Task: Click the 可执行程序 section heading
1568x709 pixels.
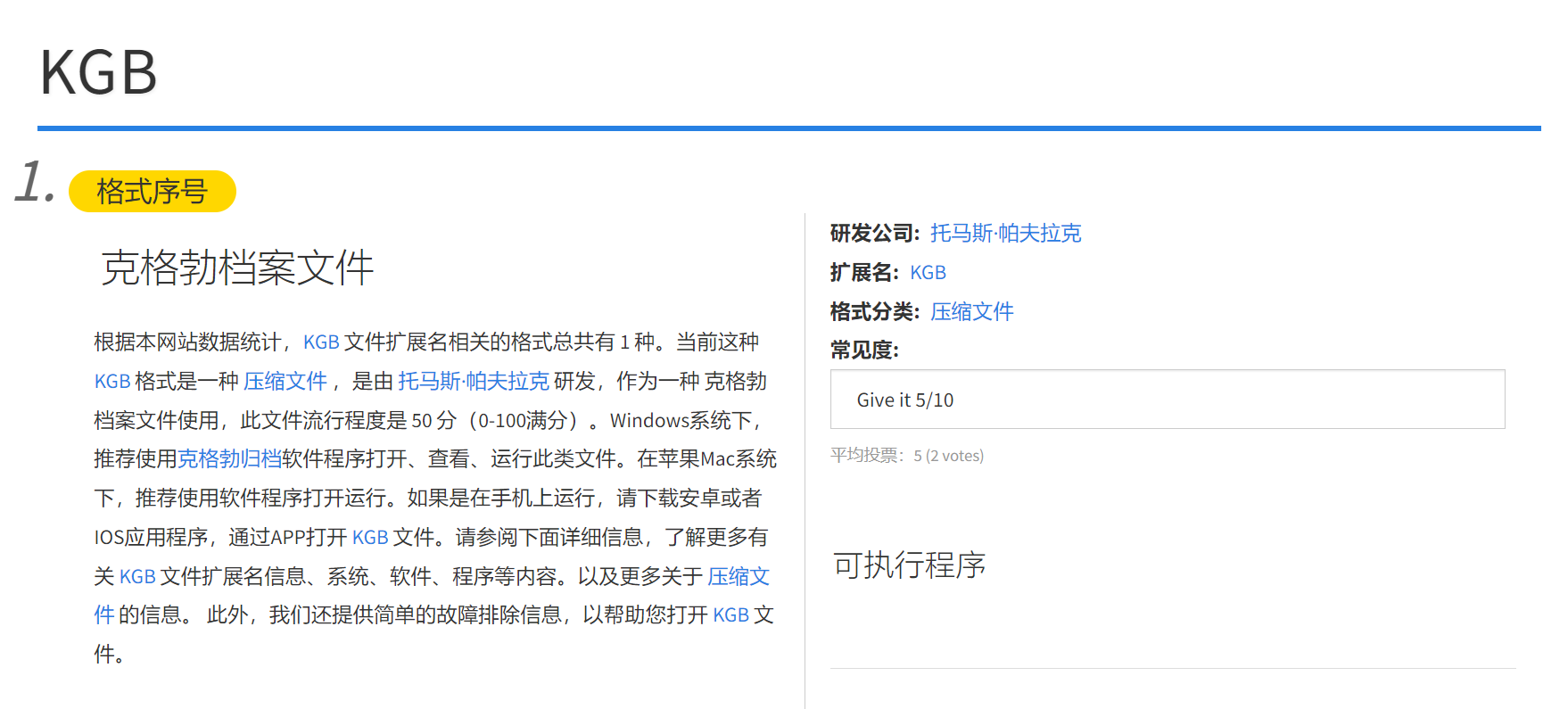Action: click(x=909, y=565)
